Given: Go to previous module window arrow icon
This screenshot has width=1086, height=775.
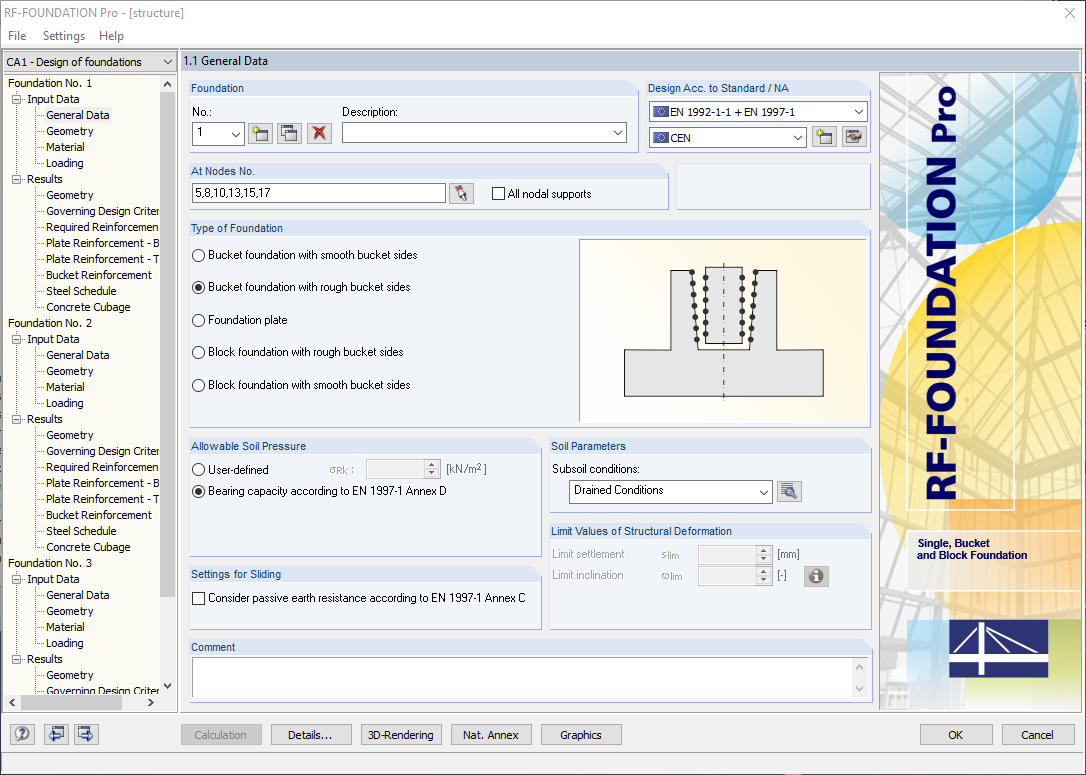Looking at the screenshot, I should point(55,734).
